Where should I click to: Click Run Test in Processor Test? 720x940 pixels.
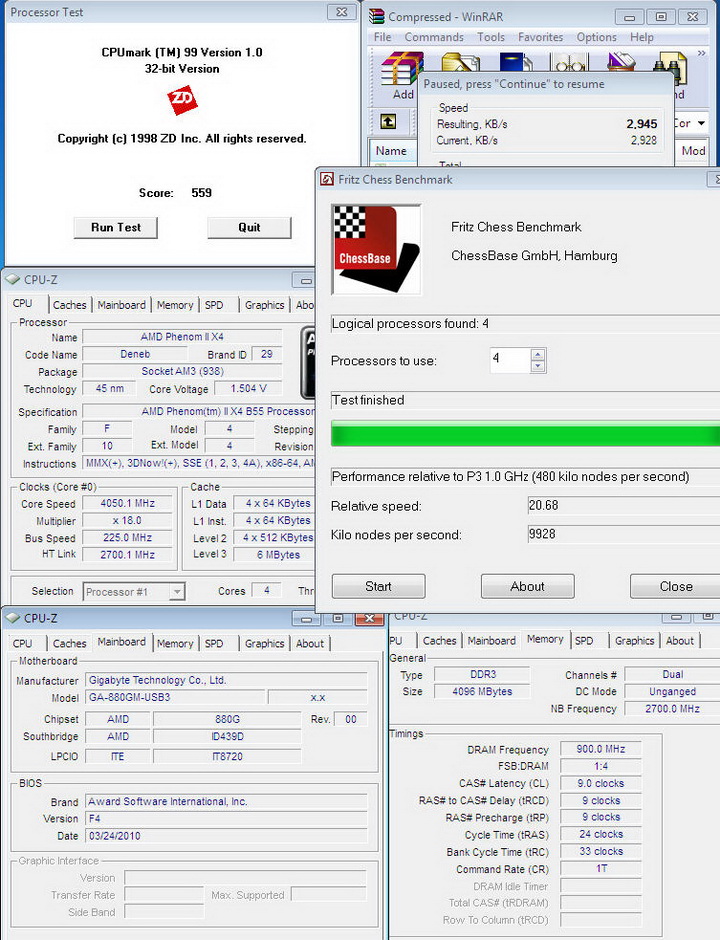tap(116, 228)
